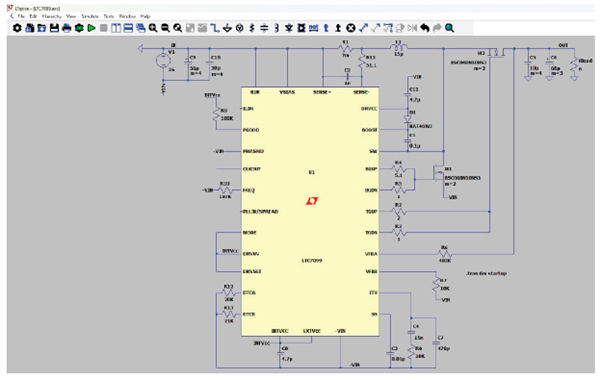Print the schematic using the printer icon
Viewport: 602px width, 380px height.
click(x=66, y=28)
